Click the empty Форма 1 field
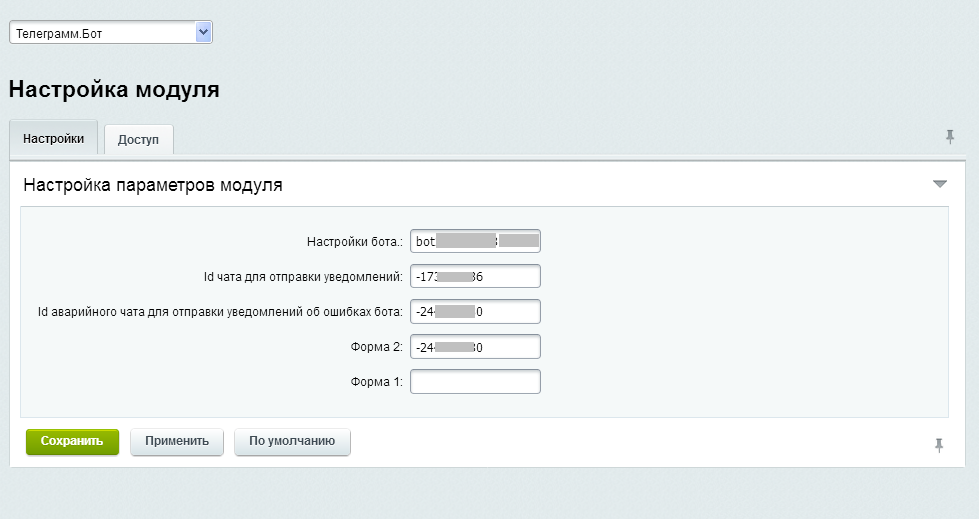The height and width of the screenshot is (519, 979). [x=475, y=382]
